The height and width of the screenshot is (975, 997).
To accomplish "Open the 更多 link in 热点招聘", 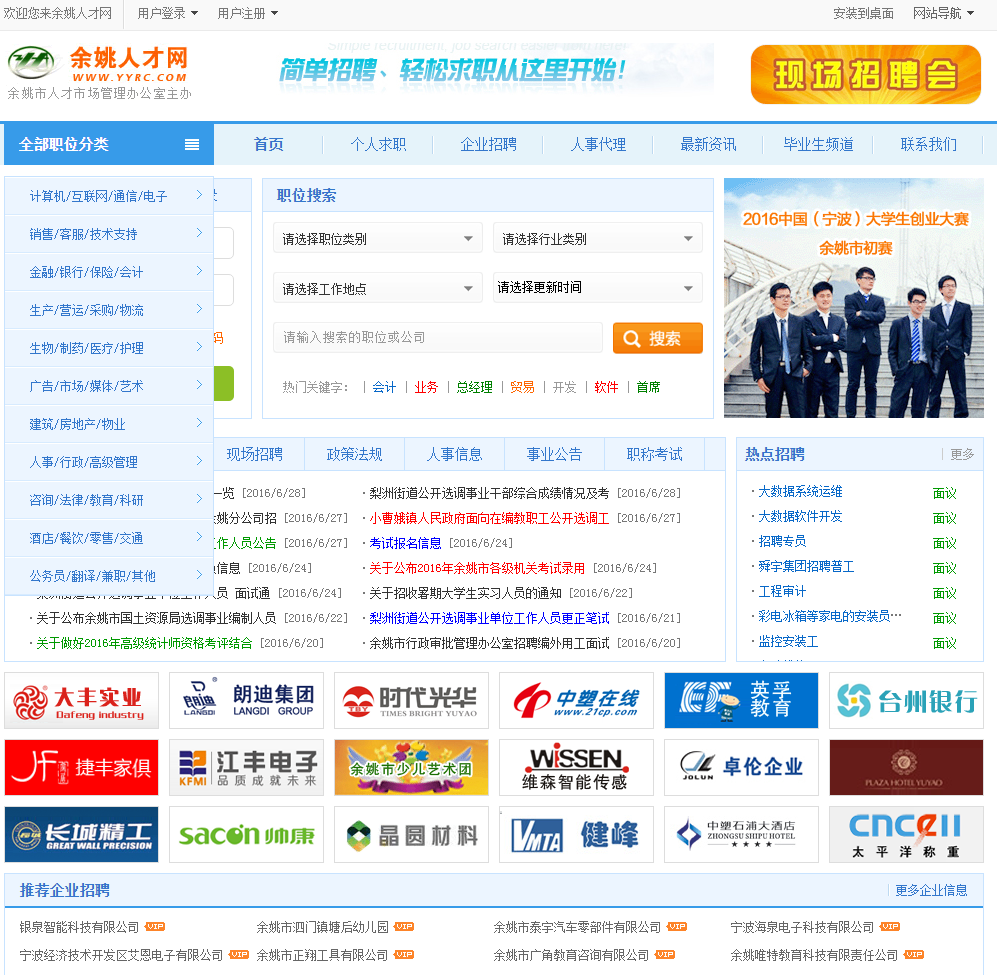I will coord(962,454).
